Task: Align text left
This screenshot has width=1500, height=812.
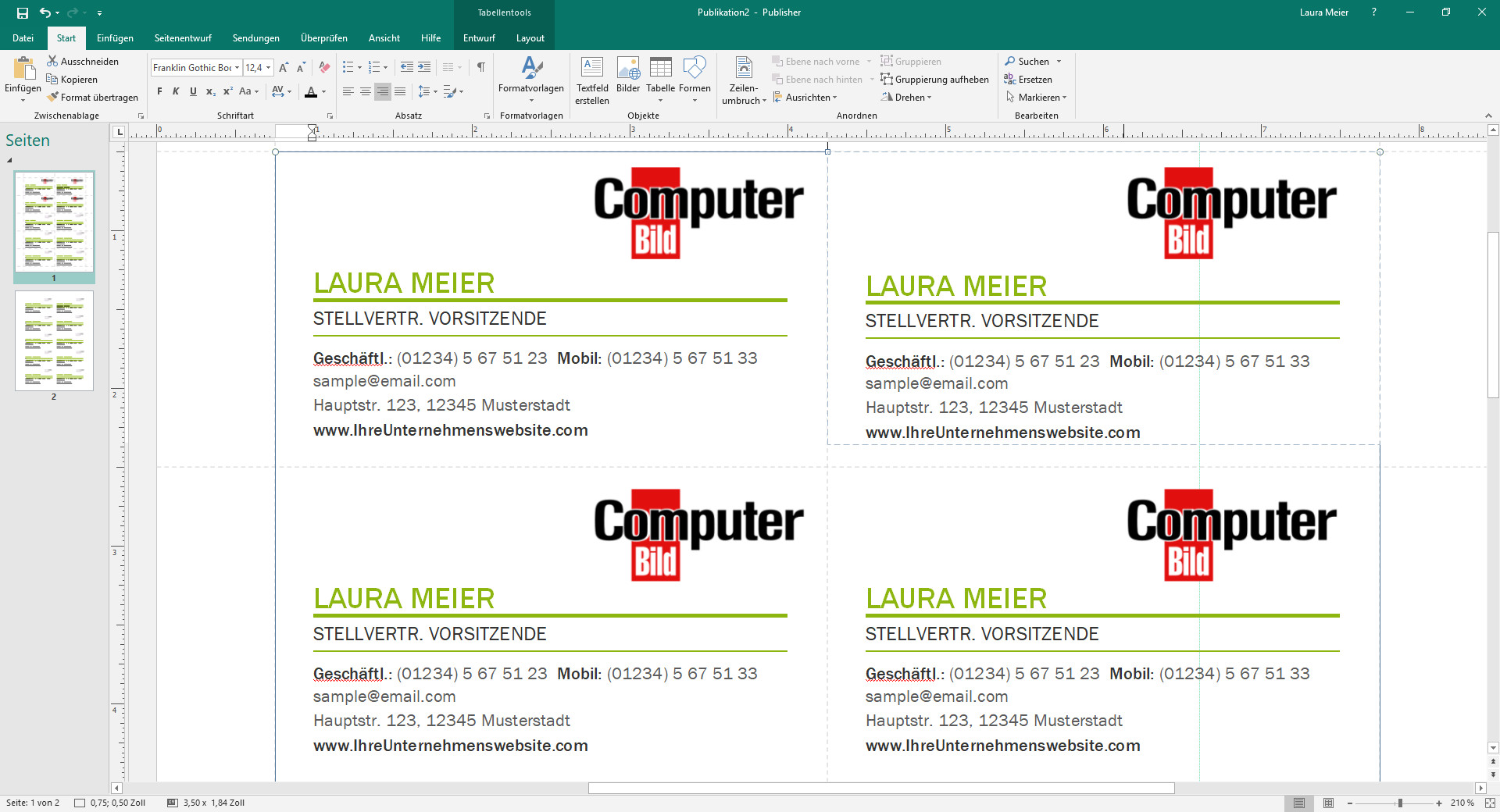Action: 348,91
